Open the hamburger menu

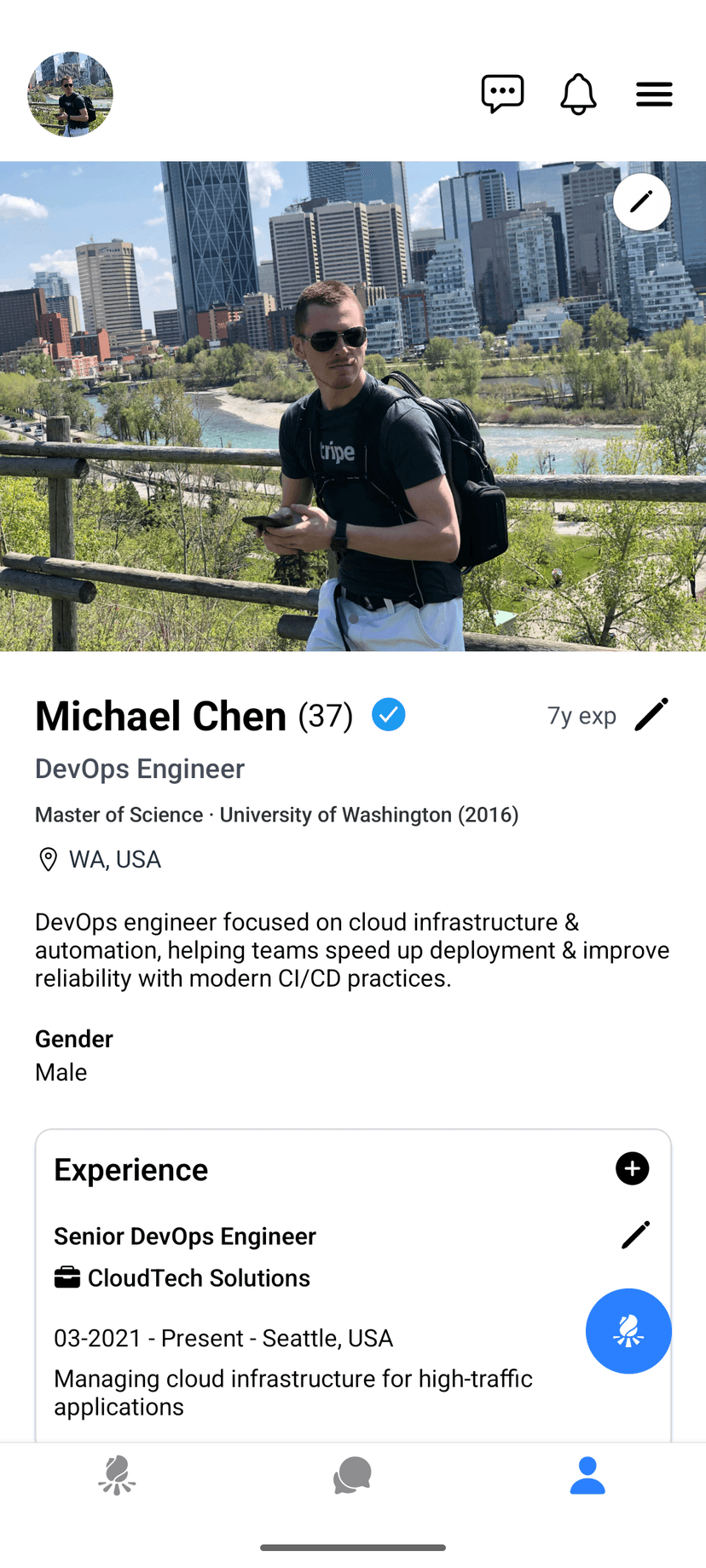(654, 94)
